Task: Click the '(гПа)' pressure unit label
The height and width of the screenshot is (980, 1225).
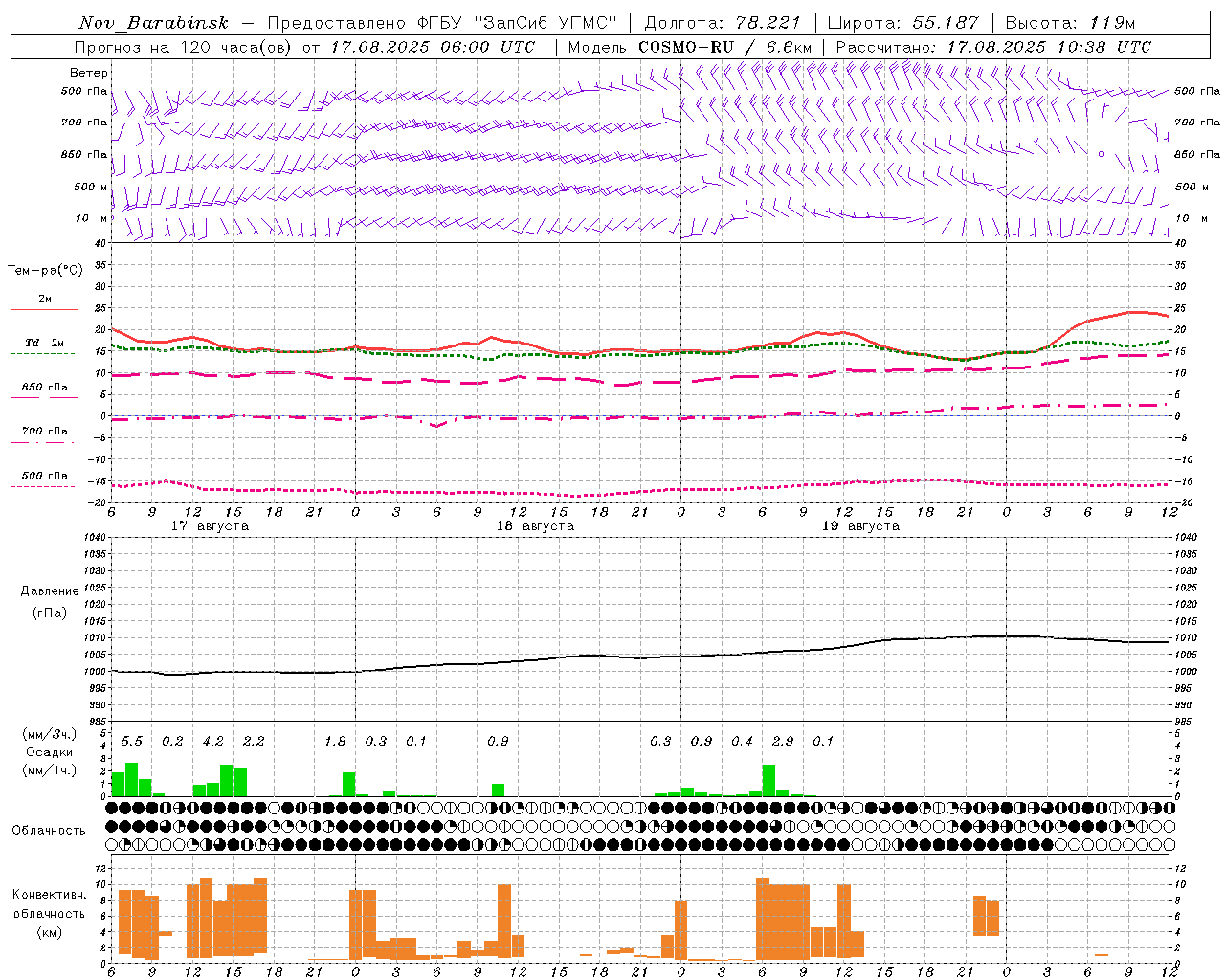Action: [50, 612]
